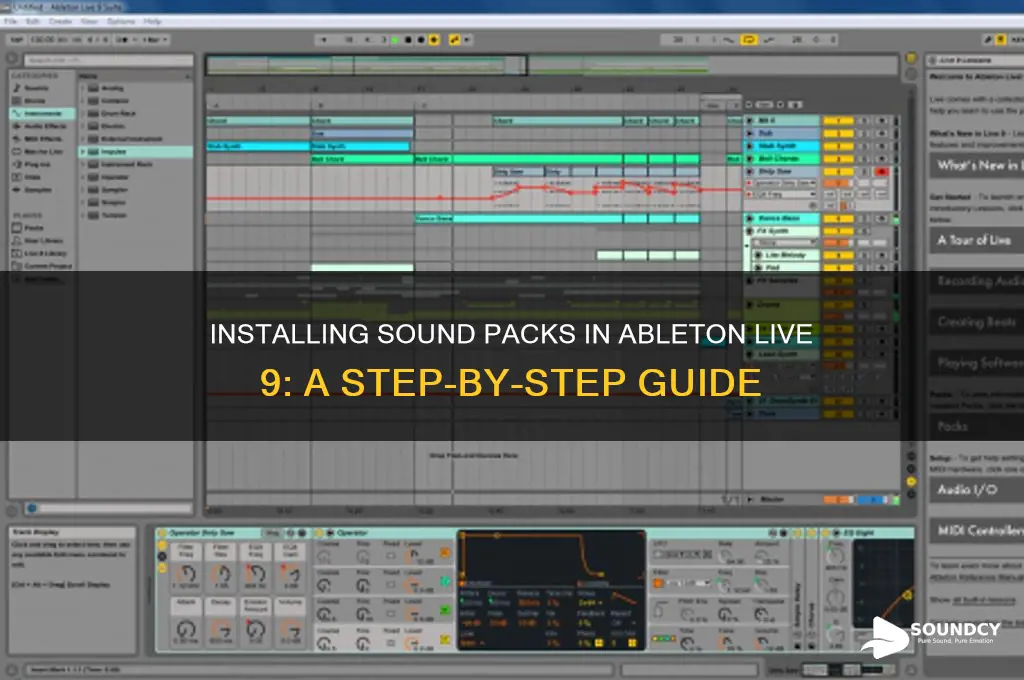Image resolution: width=1024 pixels, height=680 pixels.
Task: Select Drums category in browser
Action: (35, 101)
